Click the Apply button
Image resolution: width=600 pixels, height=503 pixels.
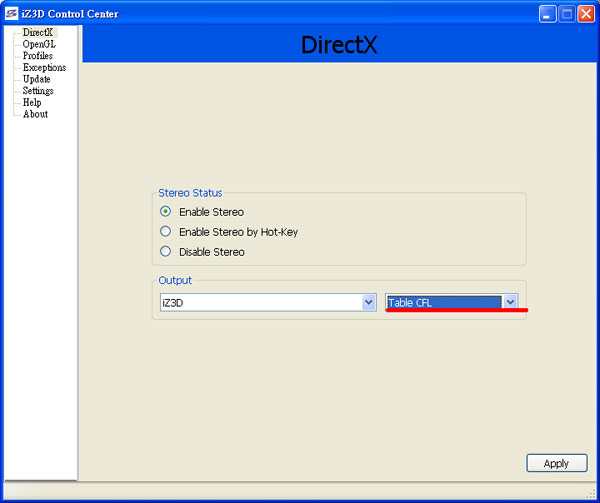[x=556, y=463]
